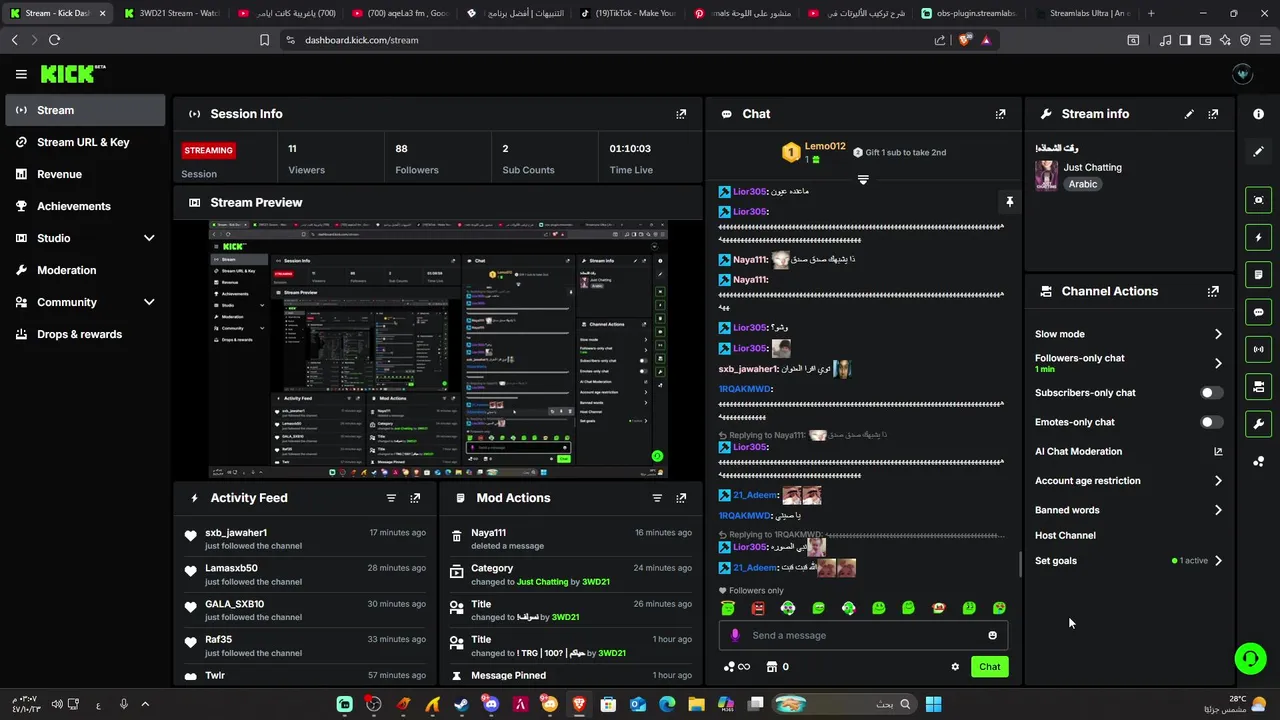Screen dimensions: 1280x720
Task: Click the chat scrollbar
Action: [1020, 565]
